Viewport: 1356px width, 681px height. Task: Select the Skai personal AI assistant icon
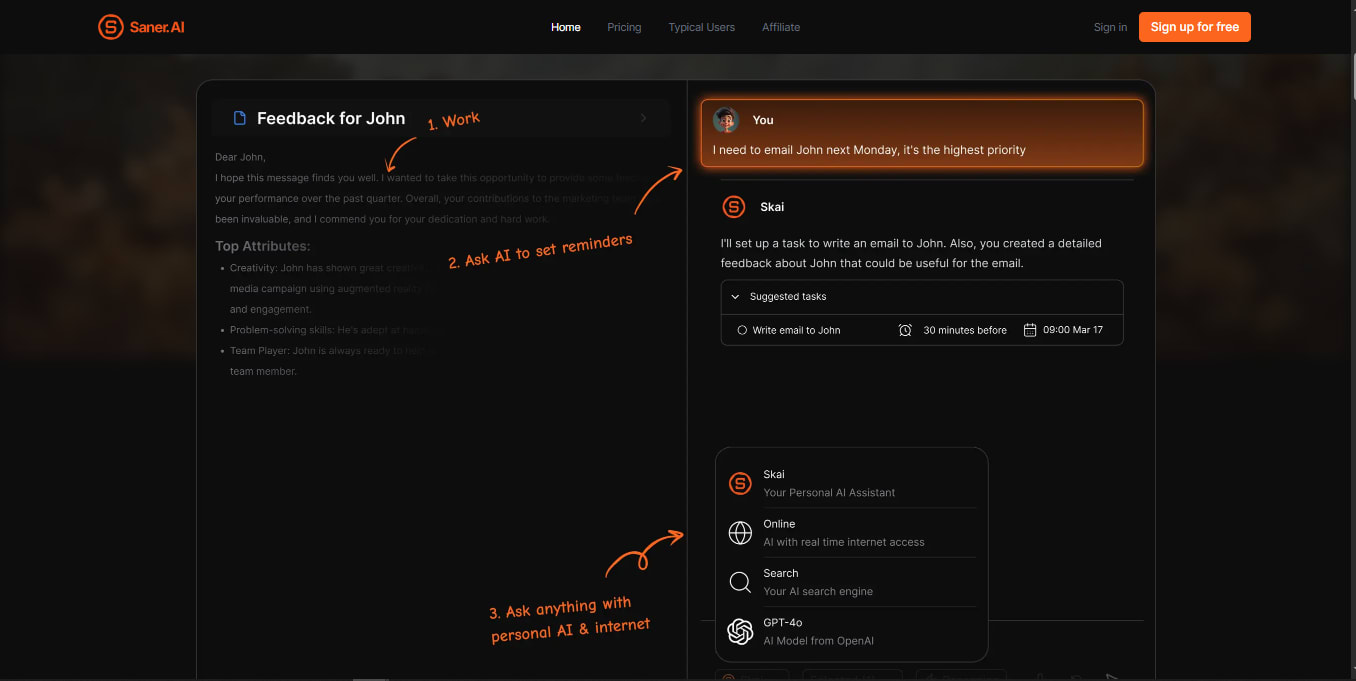tap(740, 483)
